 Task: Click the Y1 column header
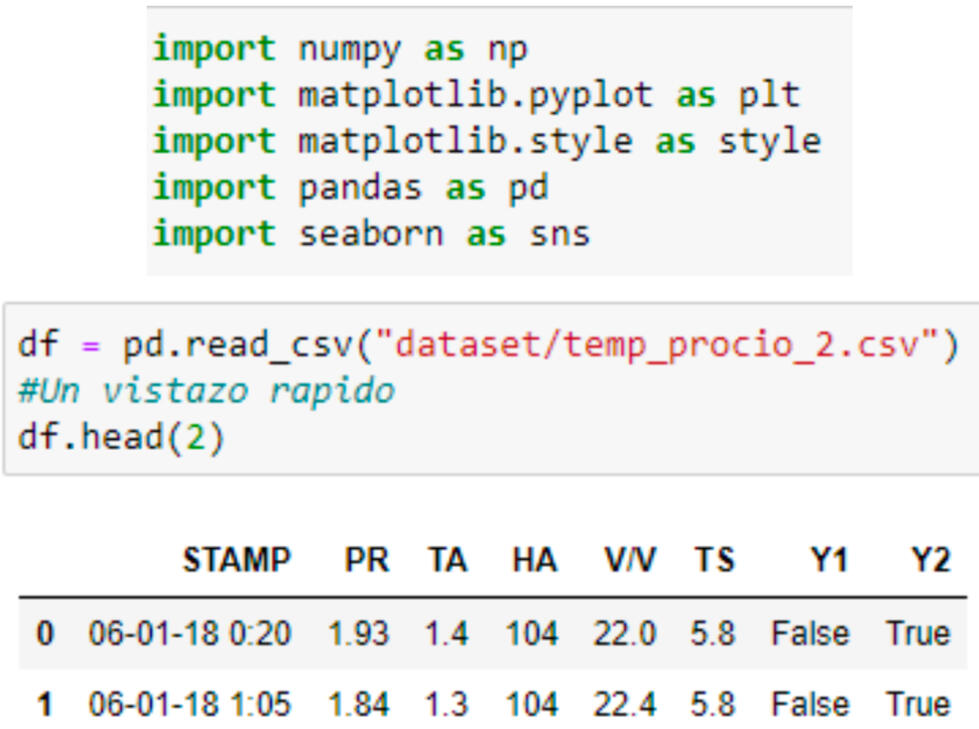[x=829, y=561]
